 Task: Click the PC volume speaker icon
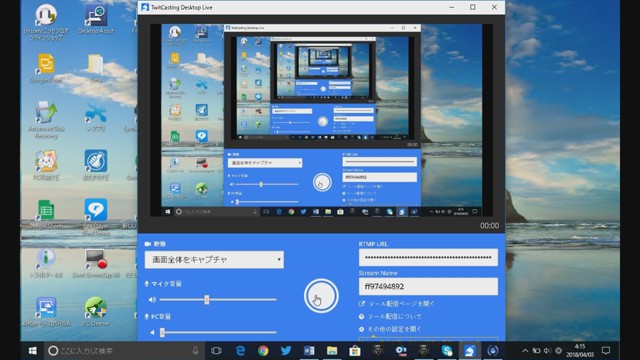coord(152,333)
